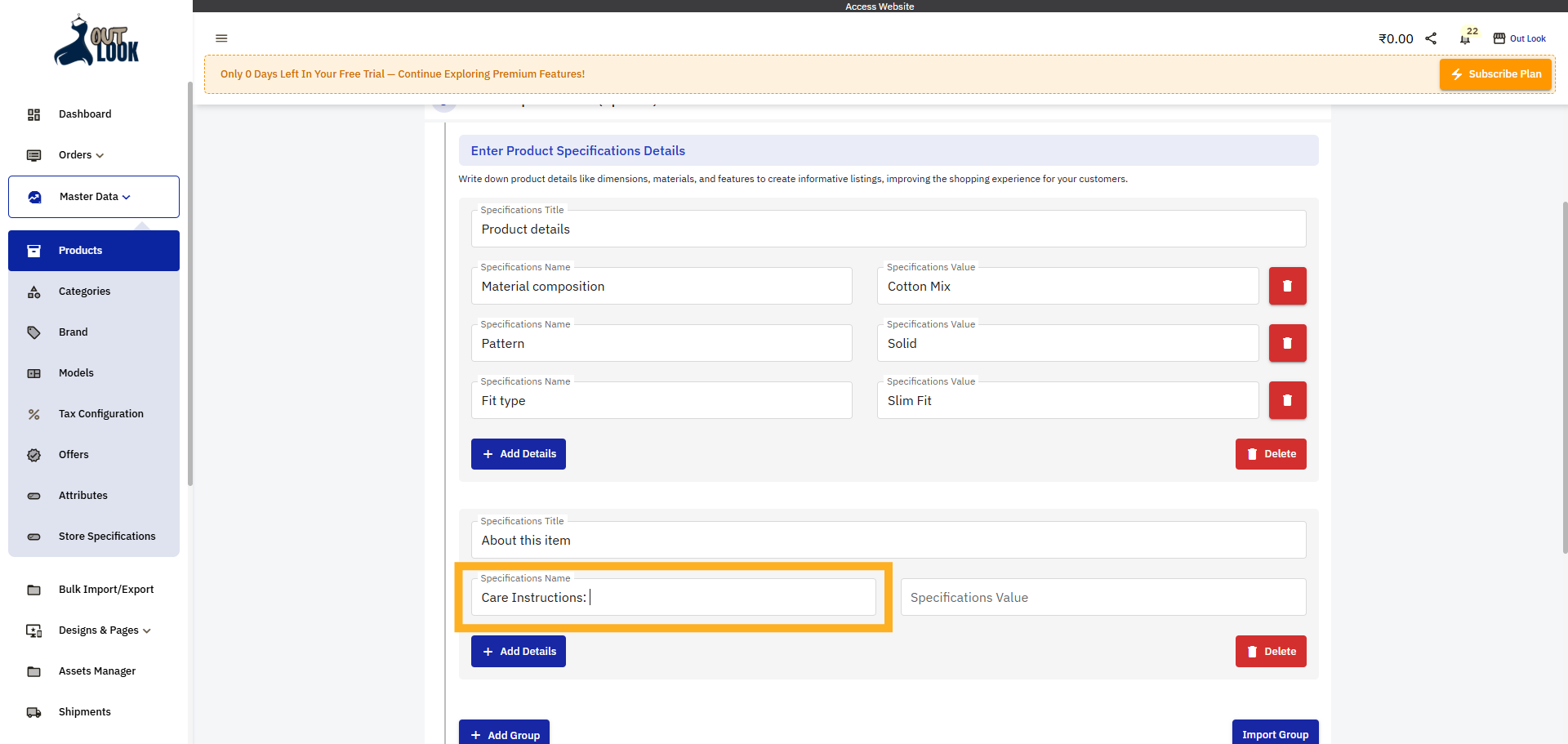1568x744 pixels.
Task: Click the store icon next to Out Look
Action: 1499,38
